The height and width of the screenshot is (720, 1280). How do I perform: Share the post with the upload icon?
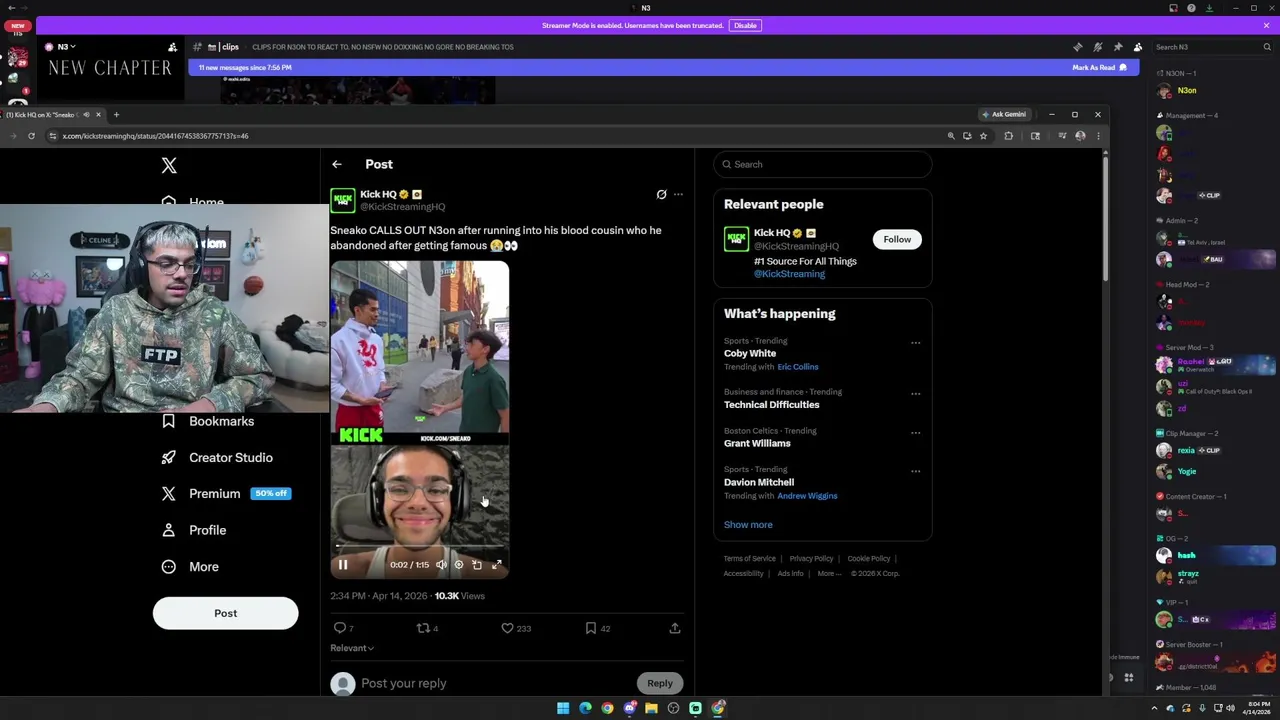(675, 628)
